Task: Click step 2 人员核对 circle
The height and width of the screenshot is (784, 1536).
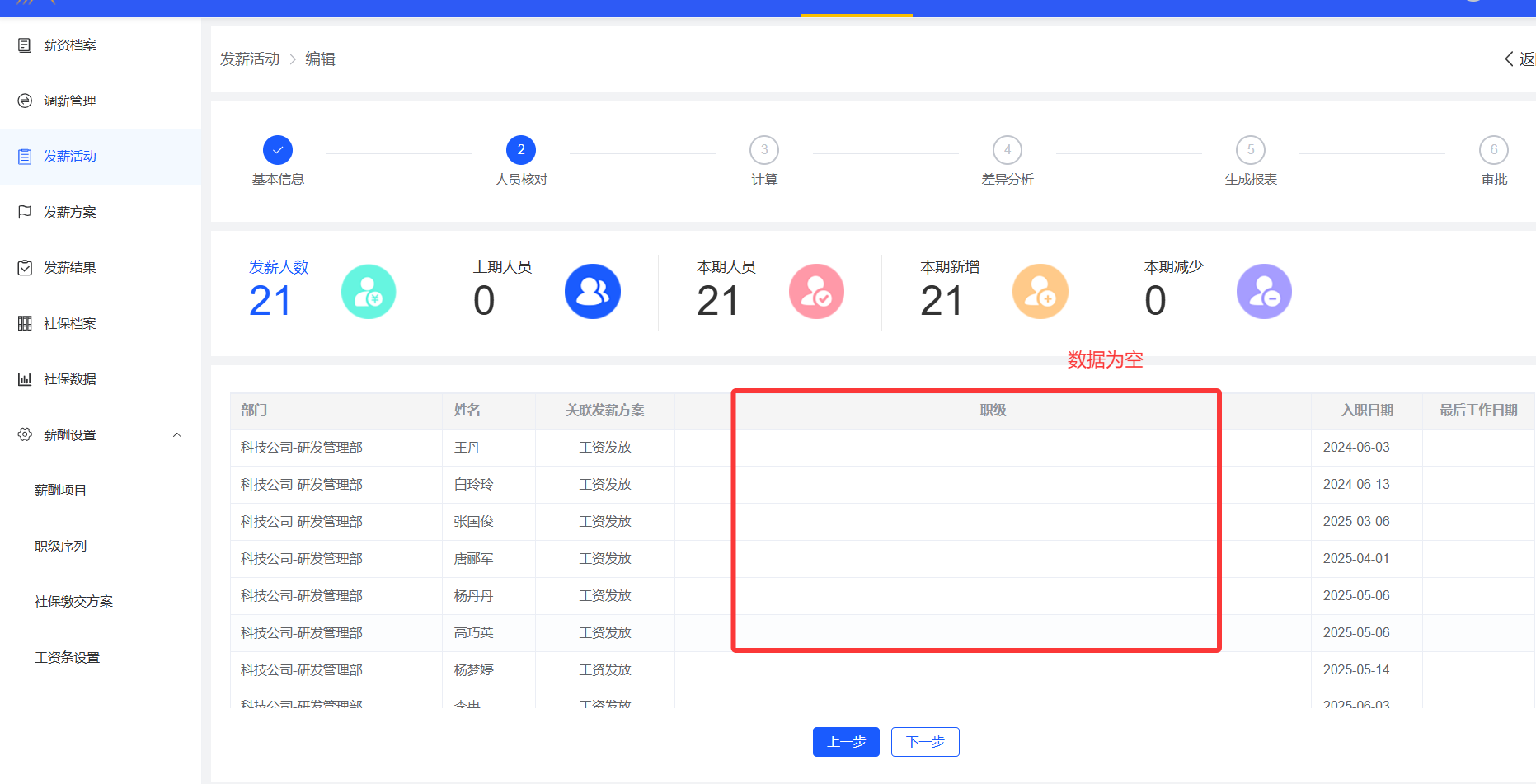Action: click(521, 150)
